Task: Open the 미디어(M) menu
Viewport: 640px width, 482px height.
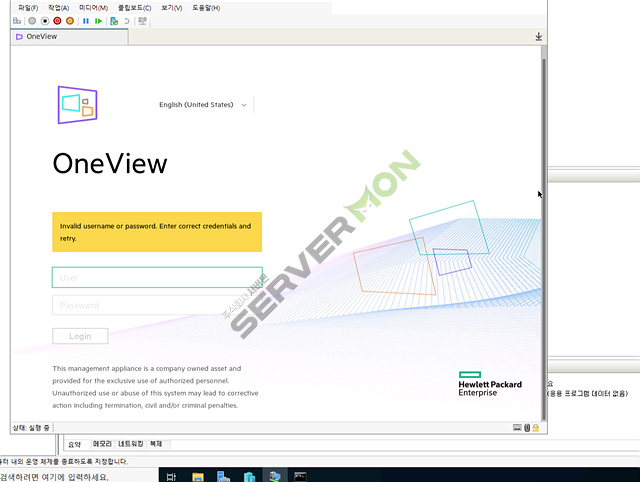Action: coord(93,8)
